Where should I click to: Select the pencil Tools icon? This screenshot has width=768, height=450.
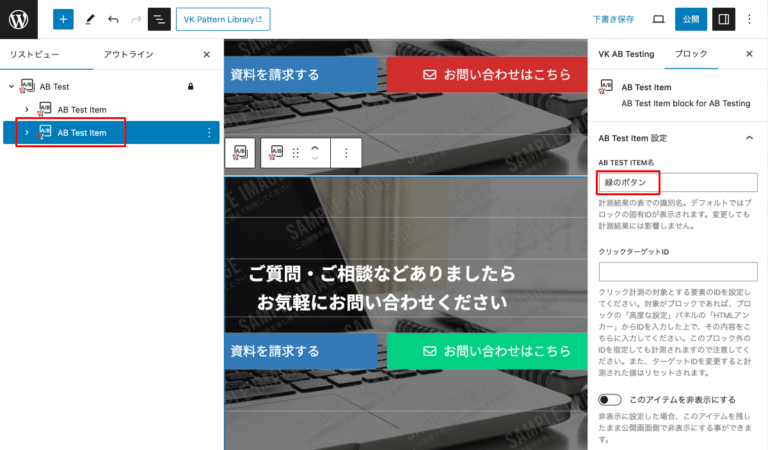(90, 19)
